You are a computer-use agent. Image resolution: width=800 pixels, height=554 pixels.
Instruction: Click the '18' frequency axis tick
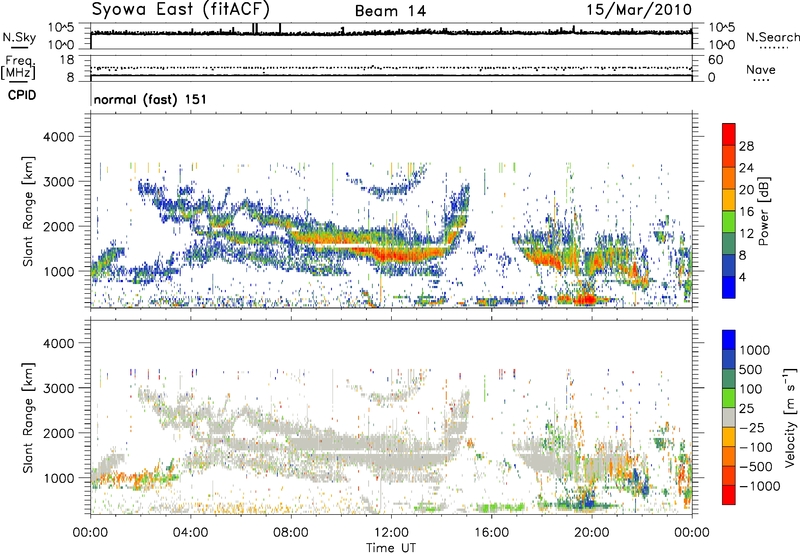pyautogui.click(x=67, y=60)
